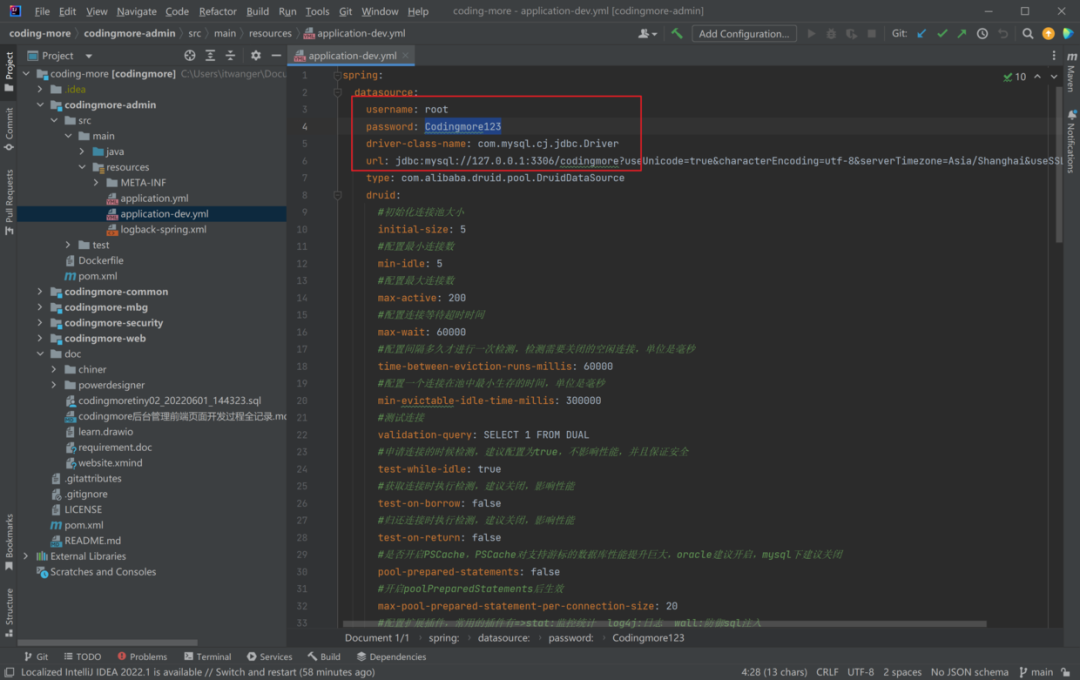Click the editor horizontal scrollbar
1080x680 pixels.
[x=665, y=624]
